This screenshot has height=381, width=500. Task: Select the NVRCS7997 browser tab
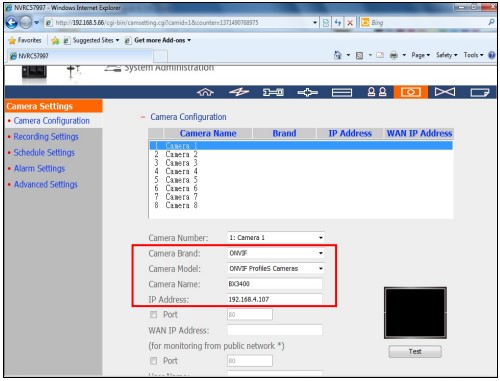tap(79, 56)
